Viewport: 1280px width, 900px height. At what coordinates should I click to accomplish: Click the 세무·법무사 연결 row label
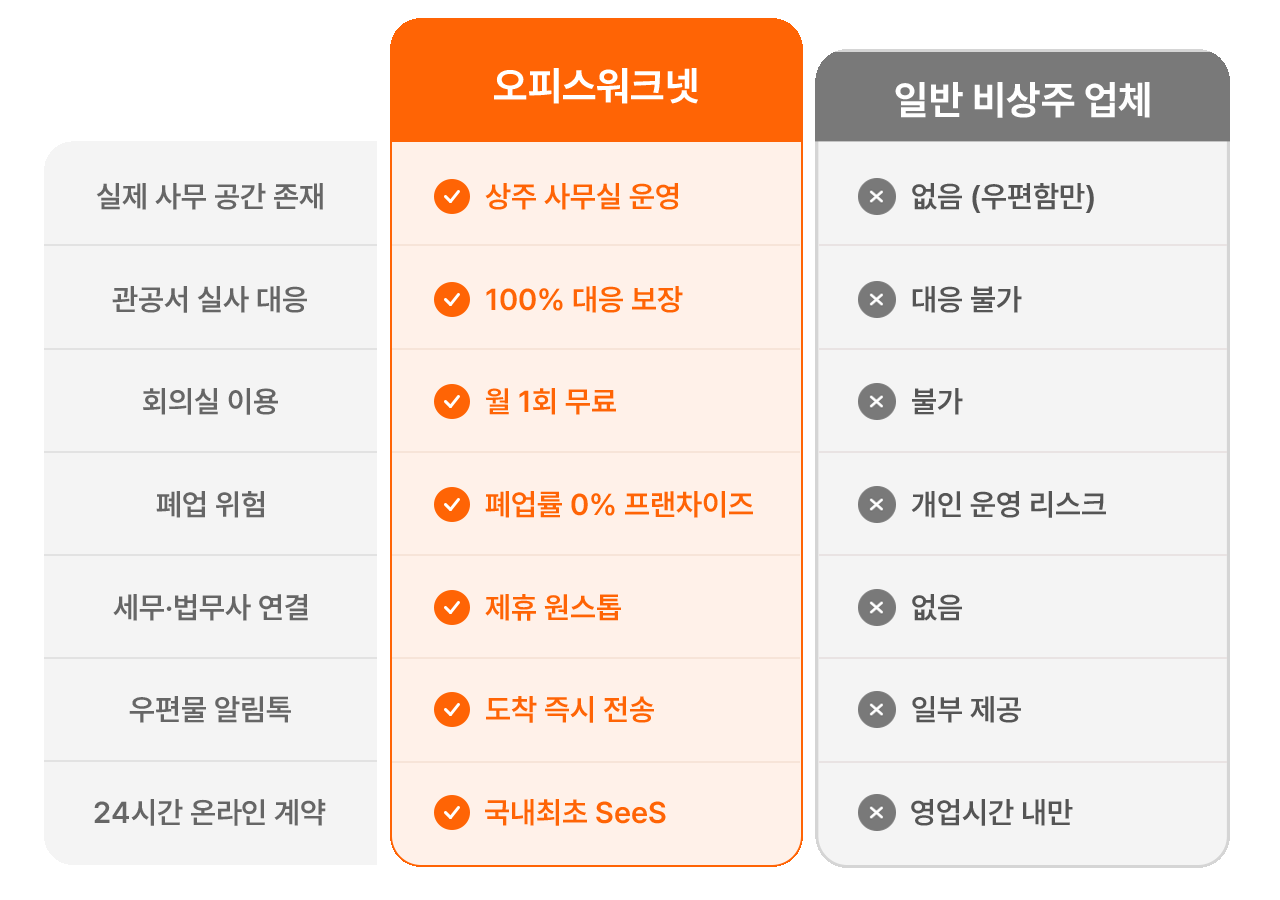[210, 607]
